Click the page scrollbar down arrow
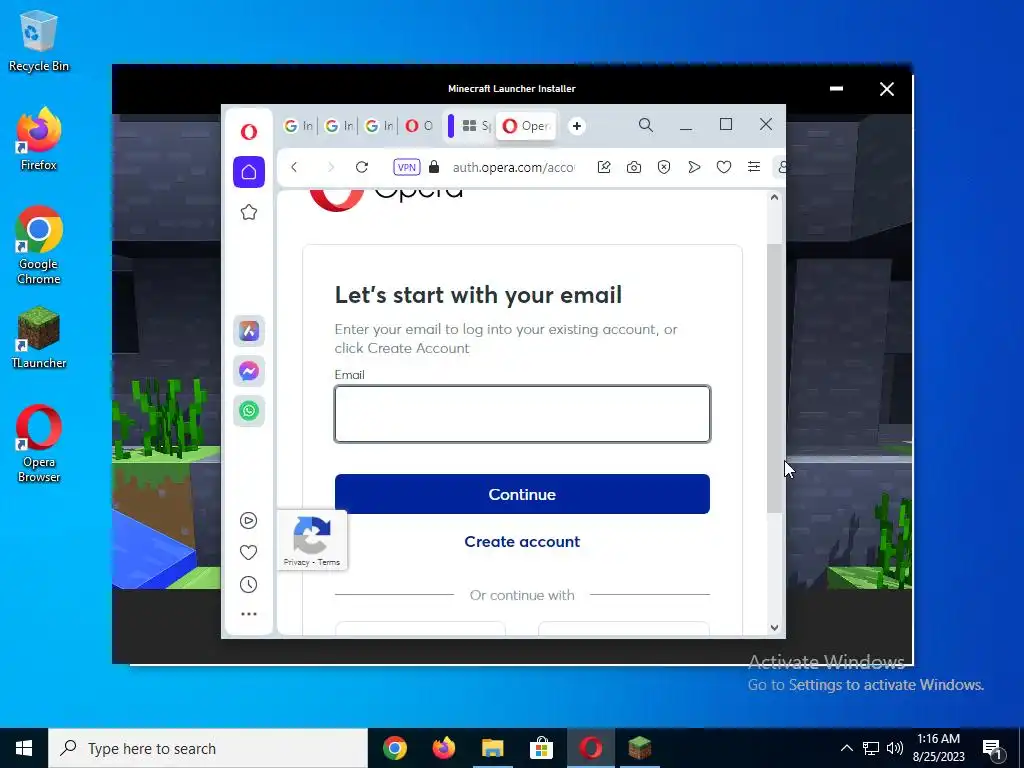The height and width of the screenshot is (768, 1024). point(775,628)
